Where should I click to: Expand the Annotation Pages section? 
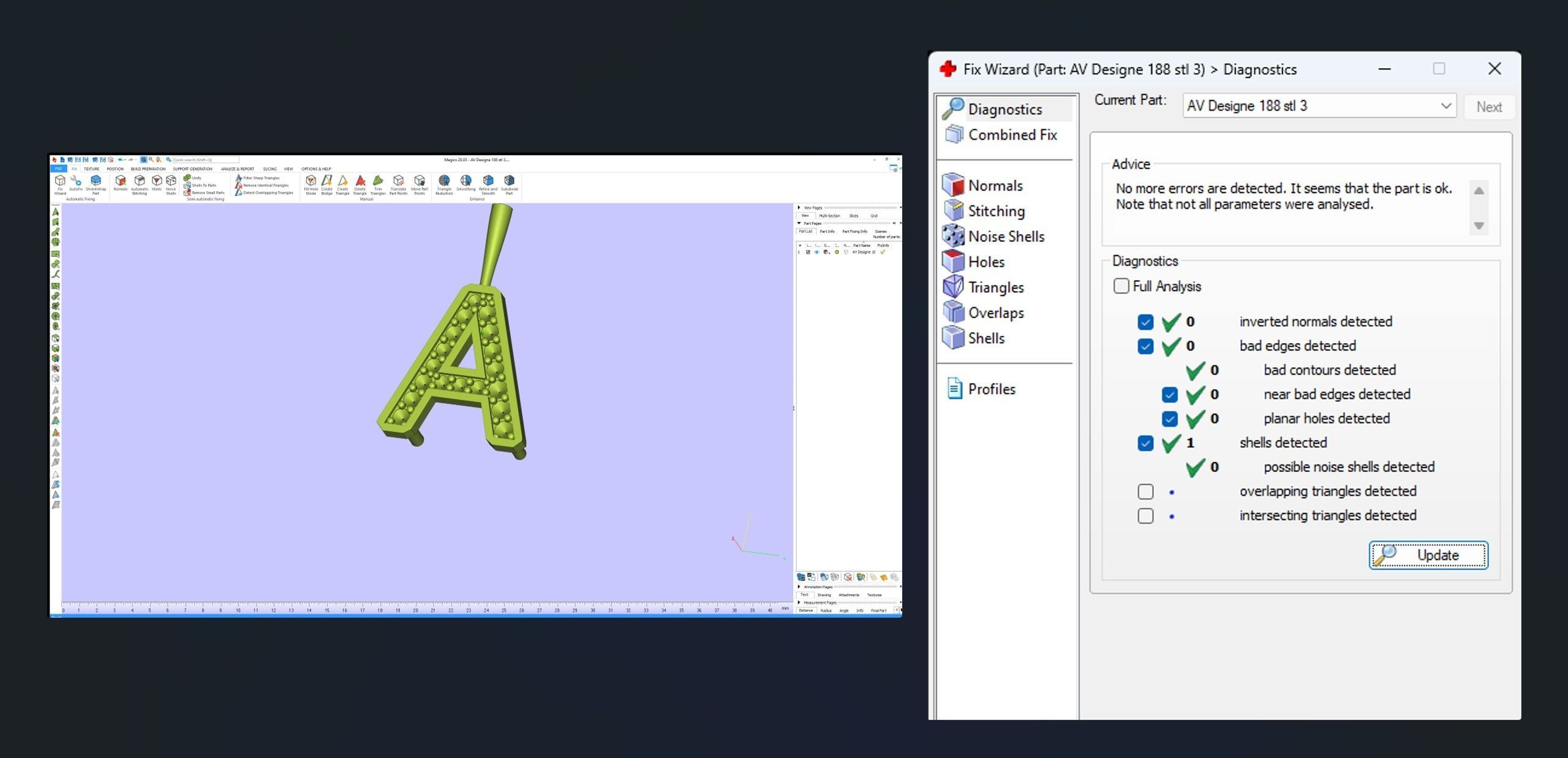(799, 587)
